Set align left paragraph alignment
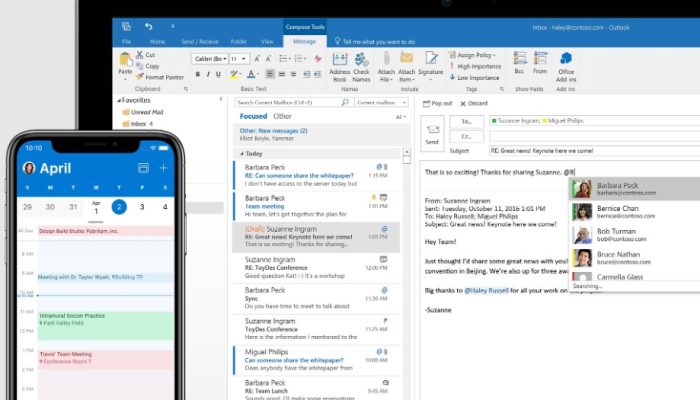Viewport: 700px width, 400px height. coord(270,74)
